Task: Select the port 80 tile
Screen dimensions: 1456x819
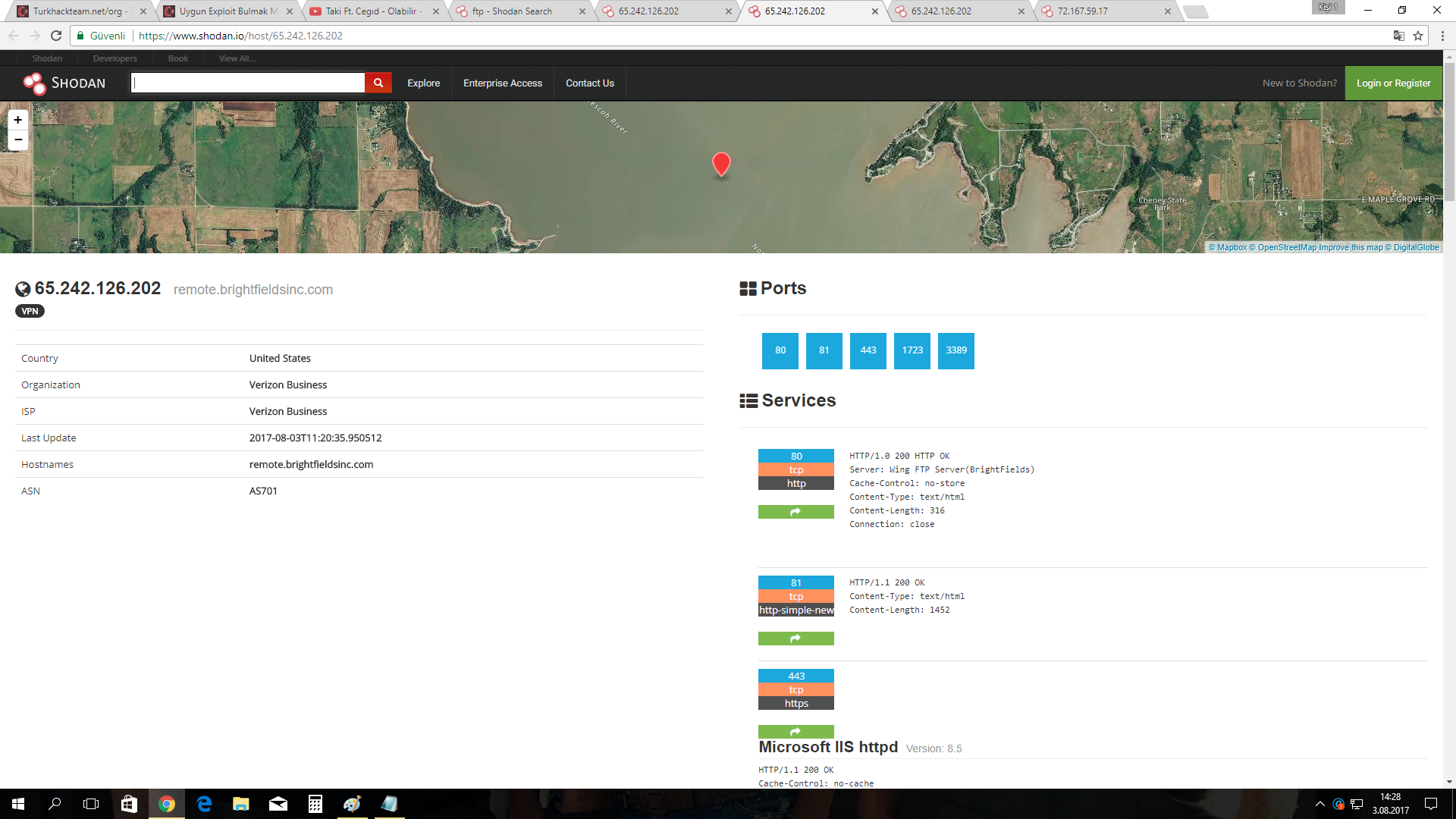Action: point(780,350)
